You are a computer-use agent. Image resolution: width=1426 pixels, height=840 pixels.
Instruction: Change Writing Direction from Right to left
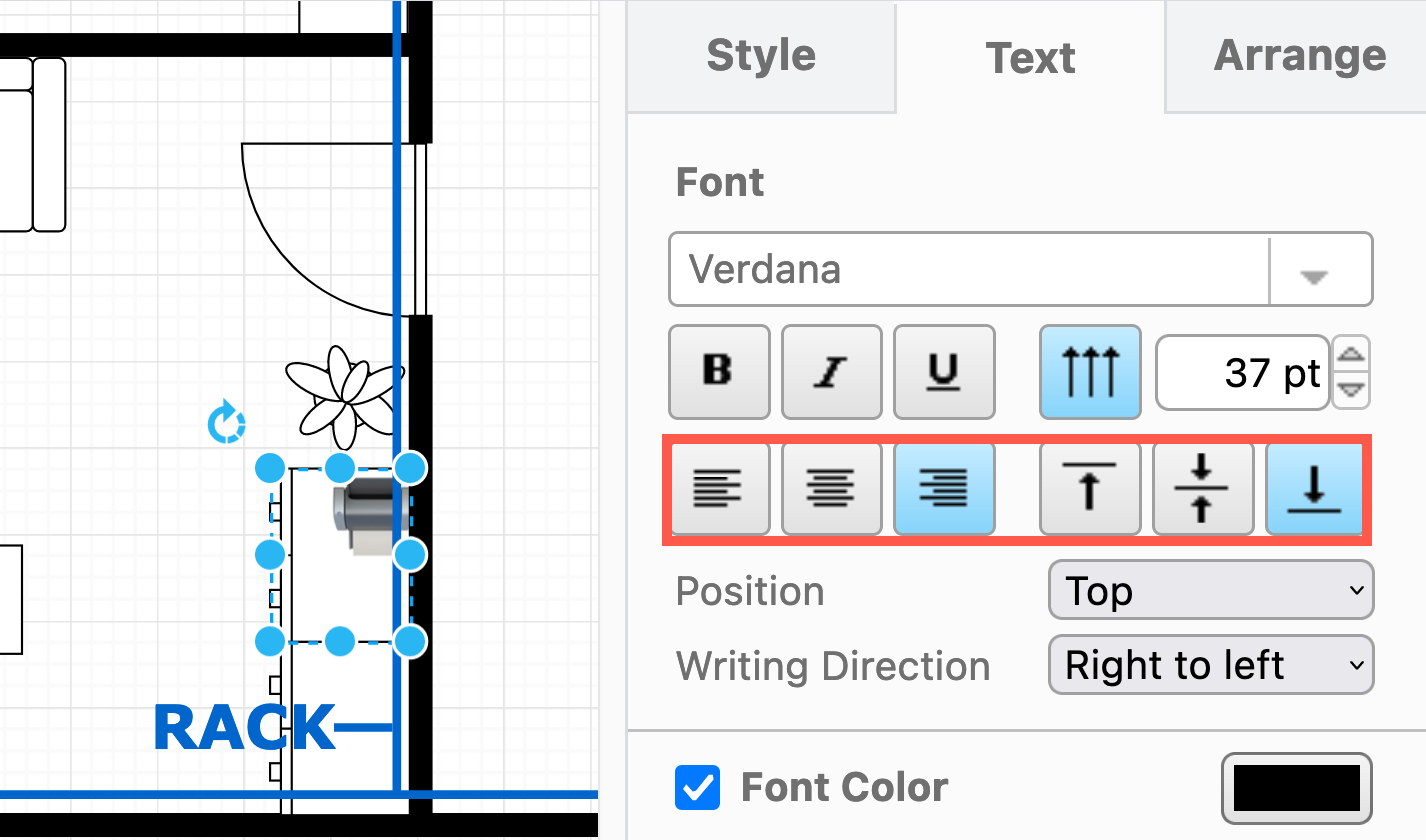1210,664
